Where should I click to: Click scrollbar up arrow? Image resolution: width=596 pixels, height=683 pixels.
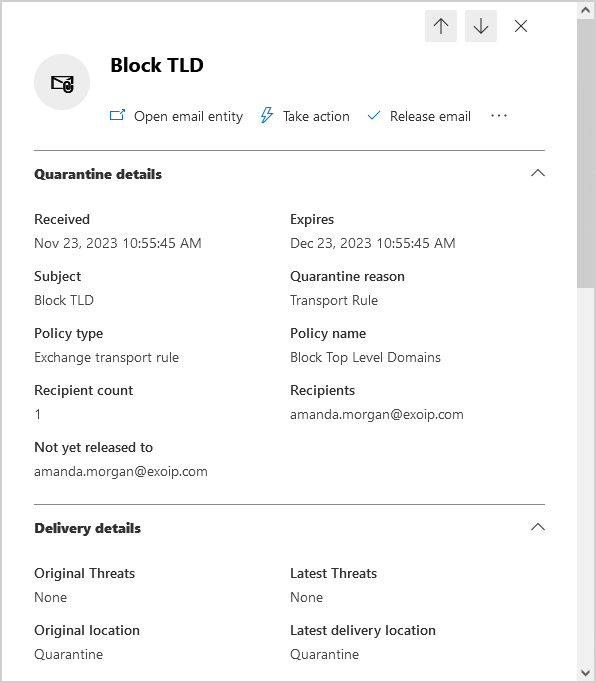click(x=586, y=10)
